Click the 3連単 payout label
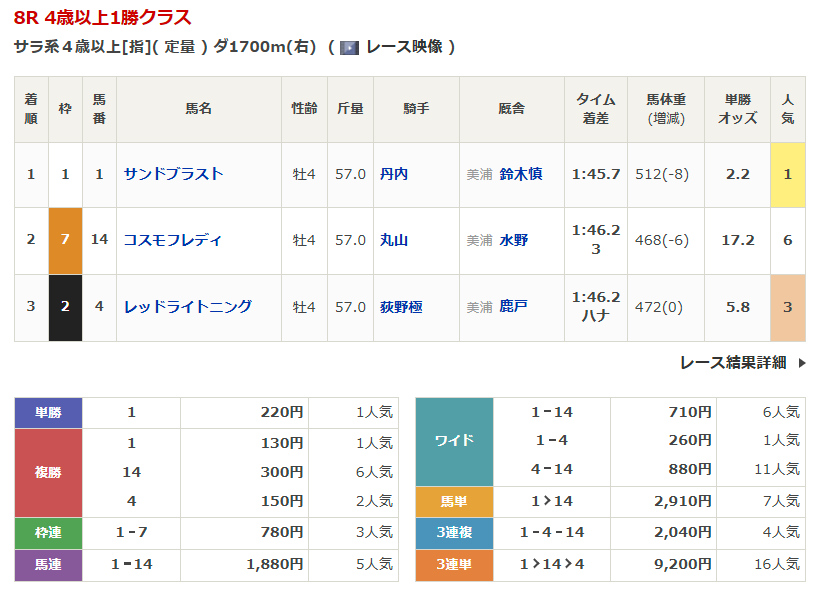823x591 pixels. click(x=454, y=565)
